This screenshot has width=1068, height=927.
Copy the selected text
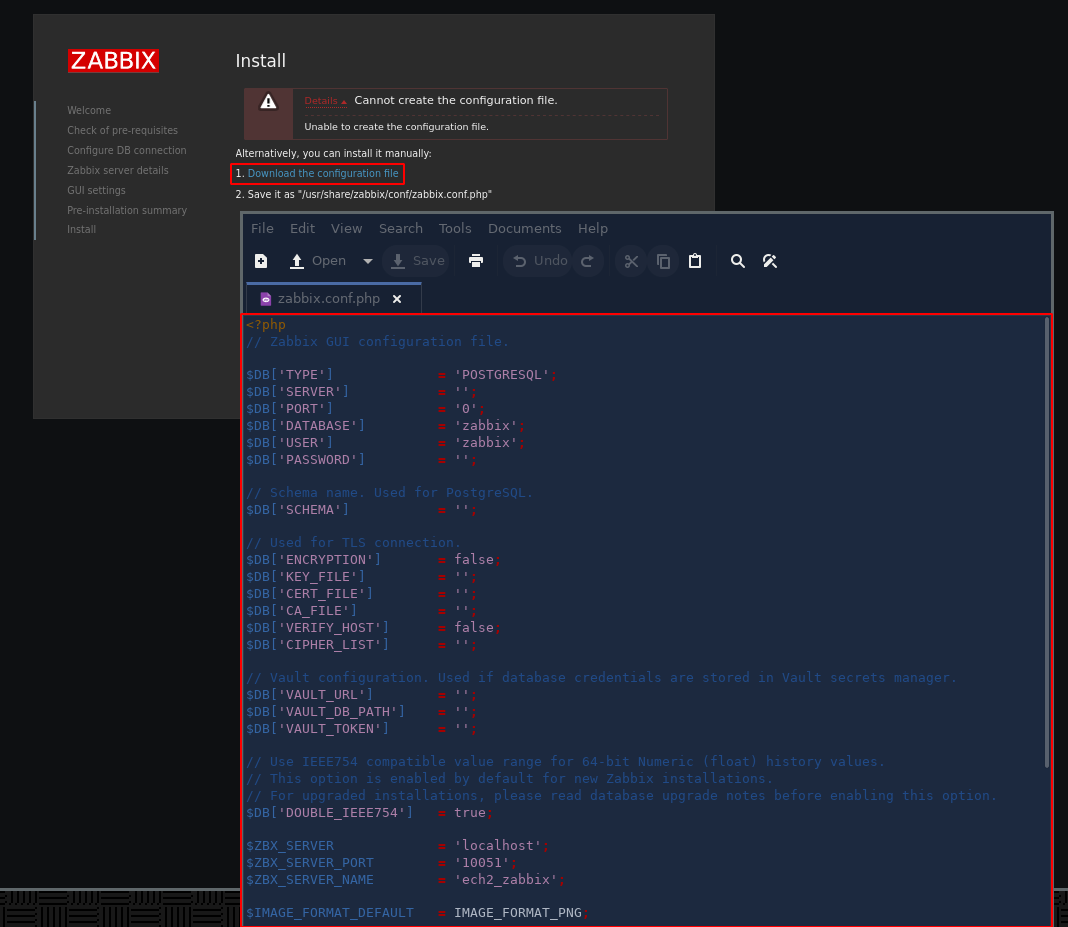click(x=663, y=261)
